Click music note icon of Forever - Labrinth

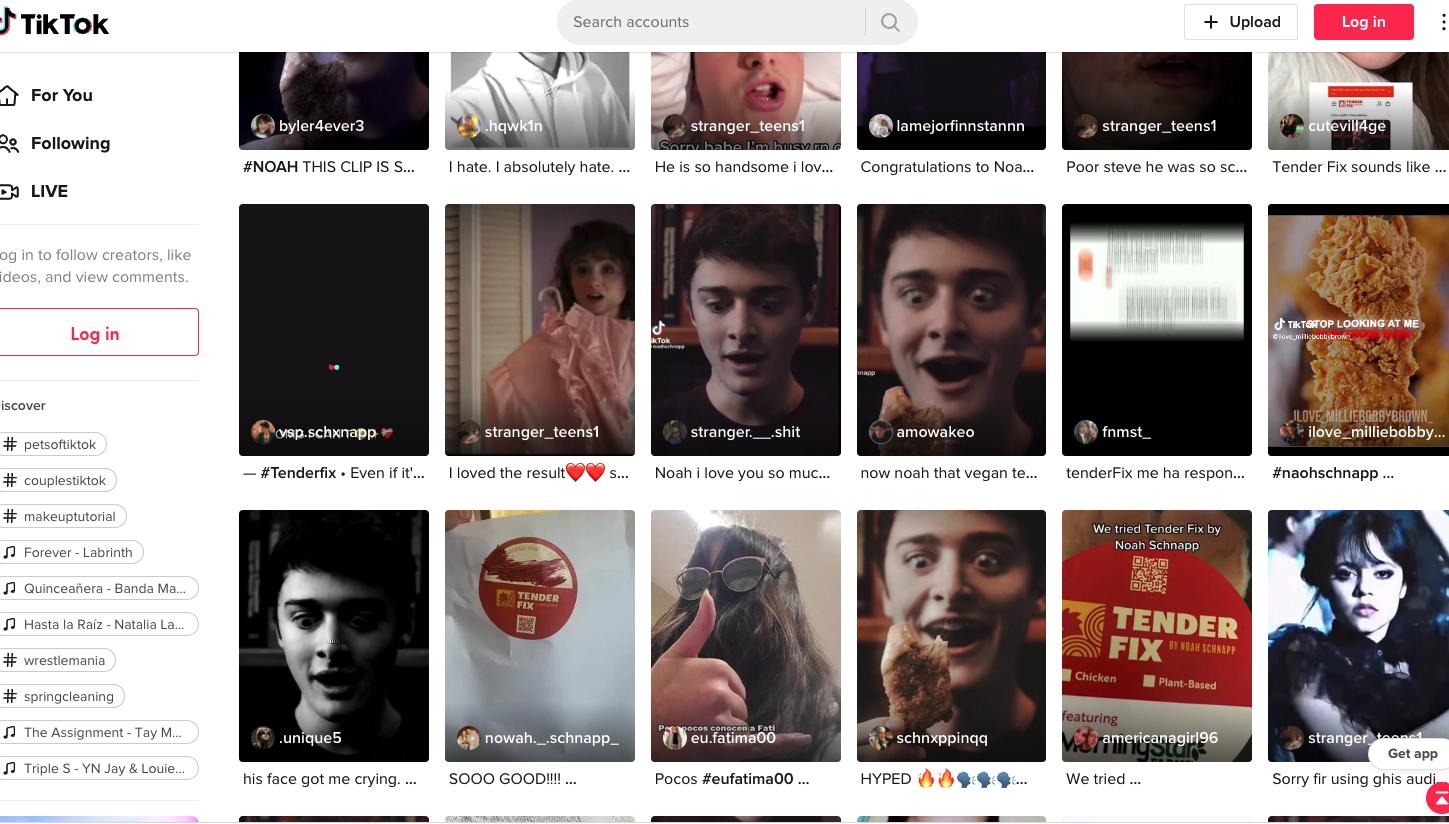coord(10,553)
